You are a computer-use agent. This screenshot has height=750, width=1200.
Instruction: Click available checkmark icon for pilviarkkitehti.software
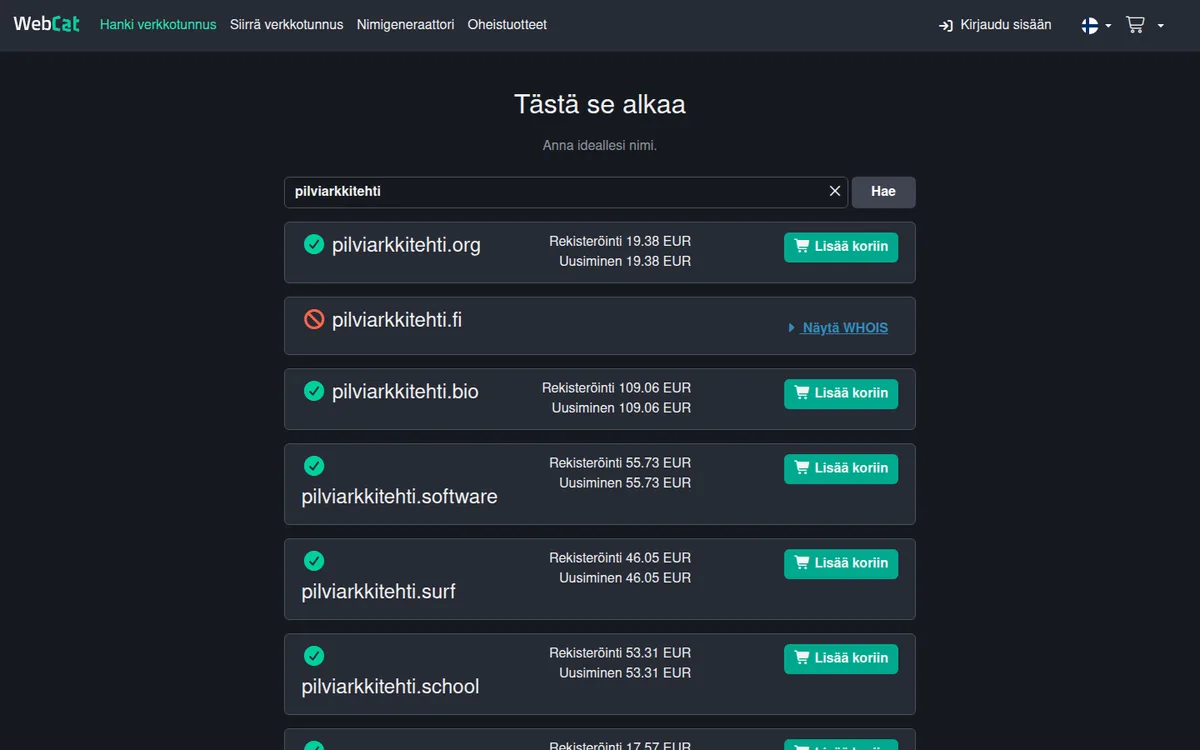click(x=314, y=466)
